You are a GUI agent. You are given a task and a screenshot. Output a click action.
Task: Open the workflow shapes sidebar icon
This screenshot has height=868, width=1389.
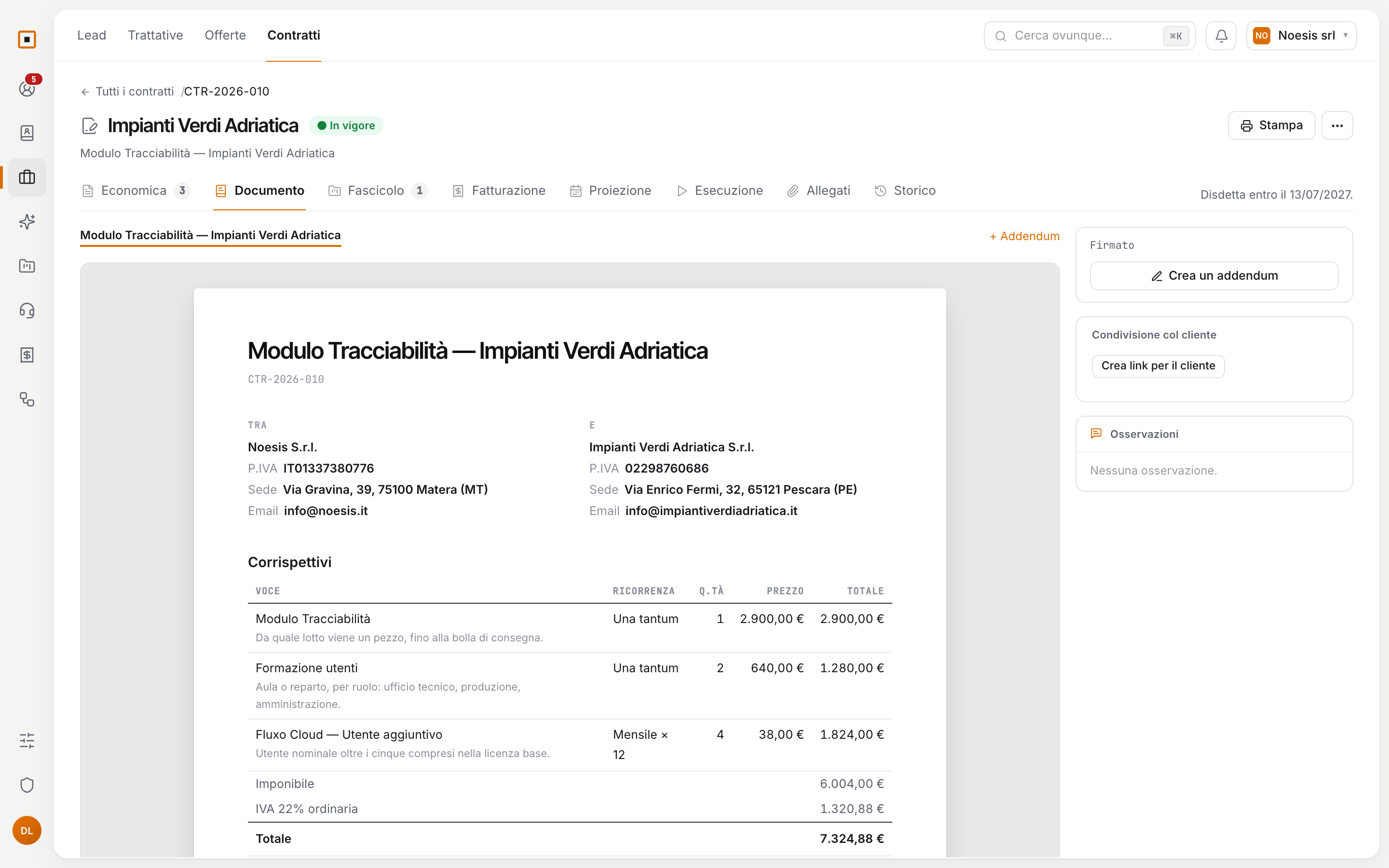point(27,399)
